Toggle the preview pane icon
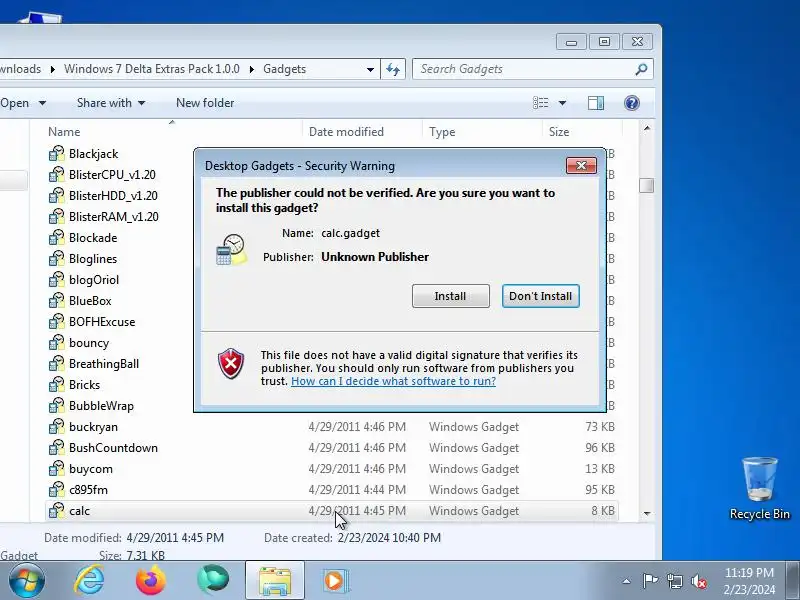Screen dimensions: 800x600 click(x=595, y=103)
